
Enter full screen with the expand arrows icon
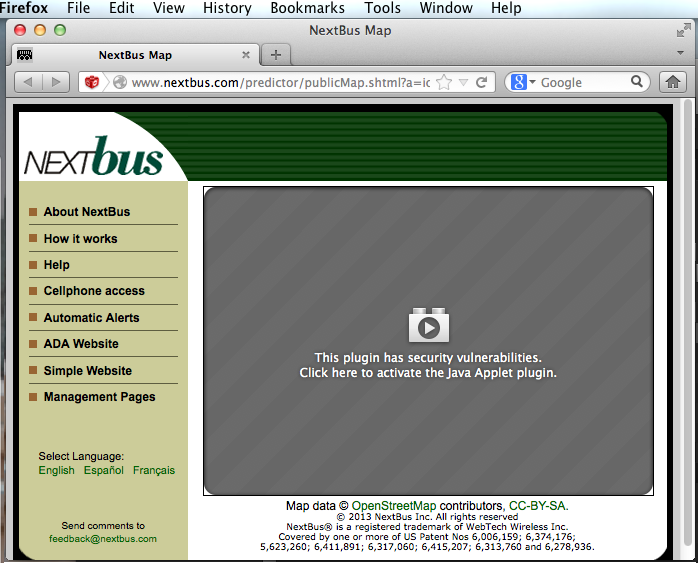tap(683, 31)
